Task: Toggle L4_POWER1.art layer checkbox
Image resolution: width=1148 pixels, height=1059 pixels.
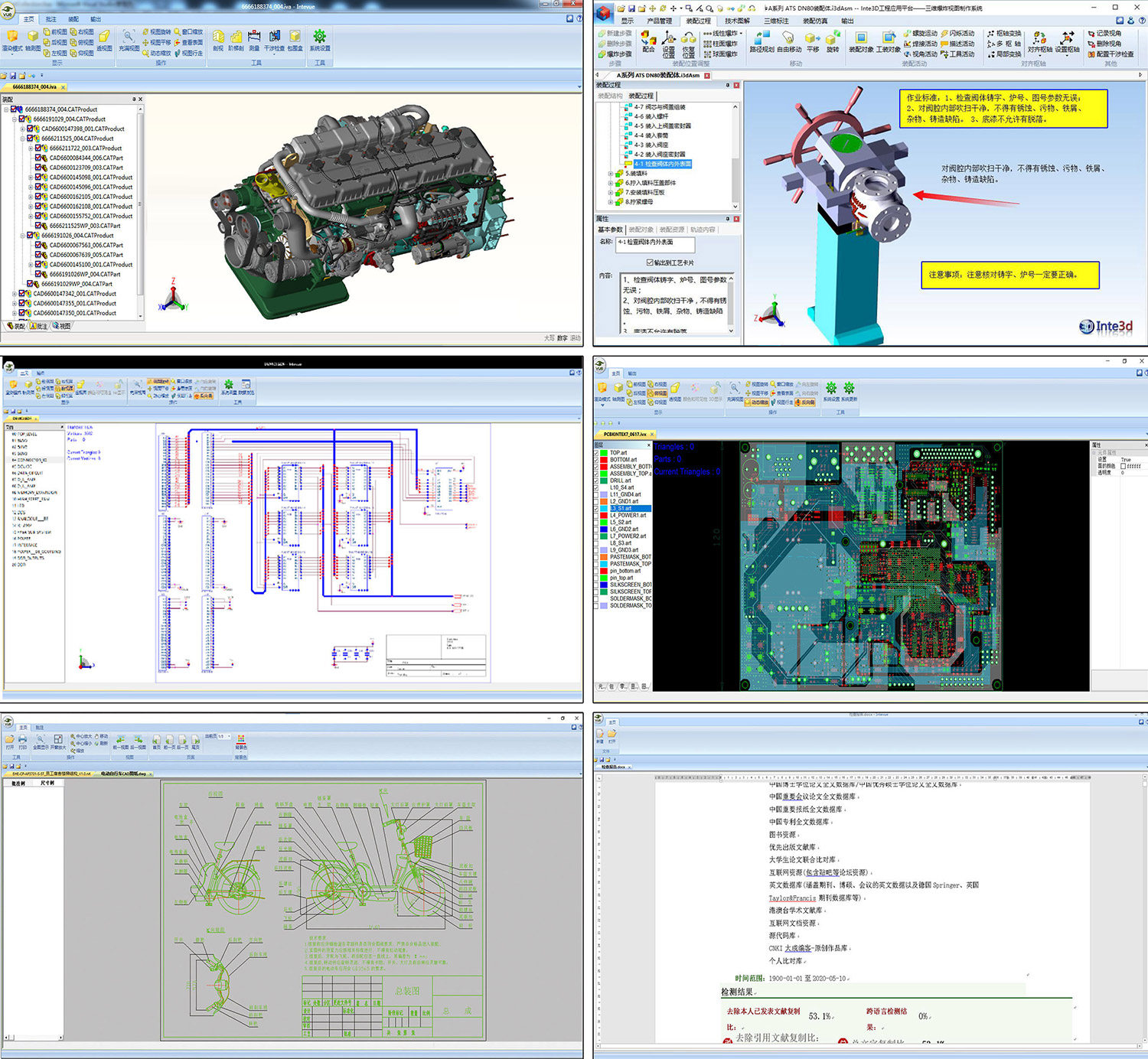Action: pos(596,516)
